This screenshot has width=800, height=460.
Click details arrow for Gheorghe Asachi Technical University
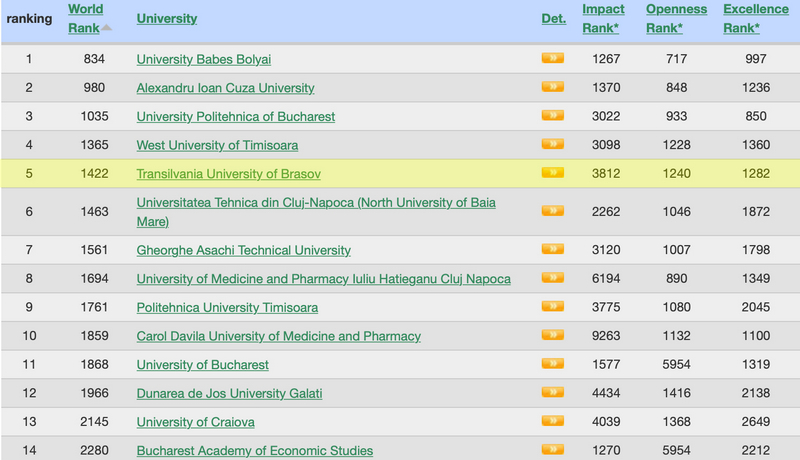[552, 249]
